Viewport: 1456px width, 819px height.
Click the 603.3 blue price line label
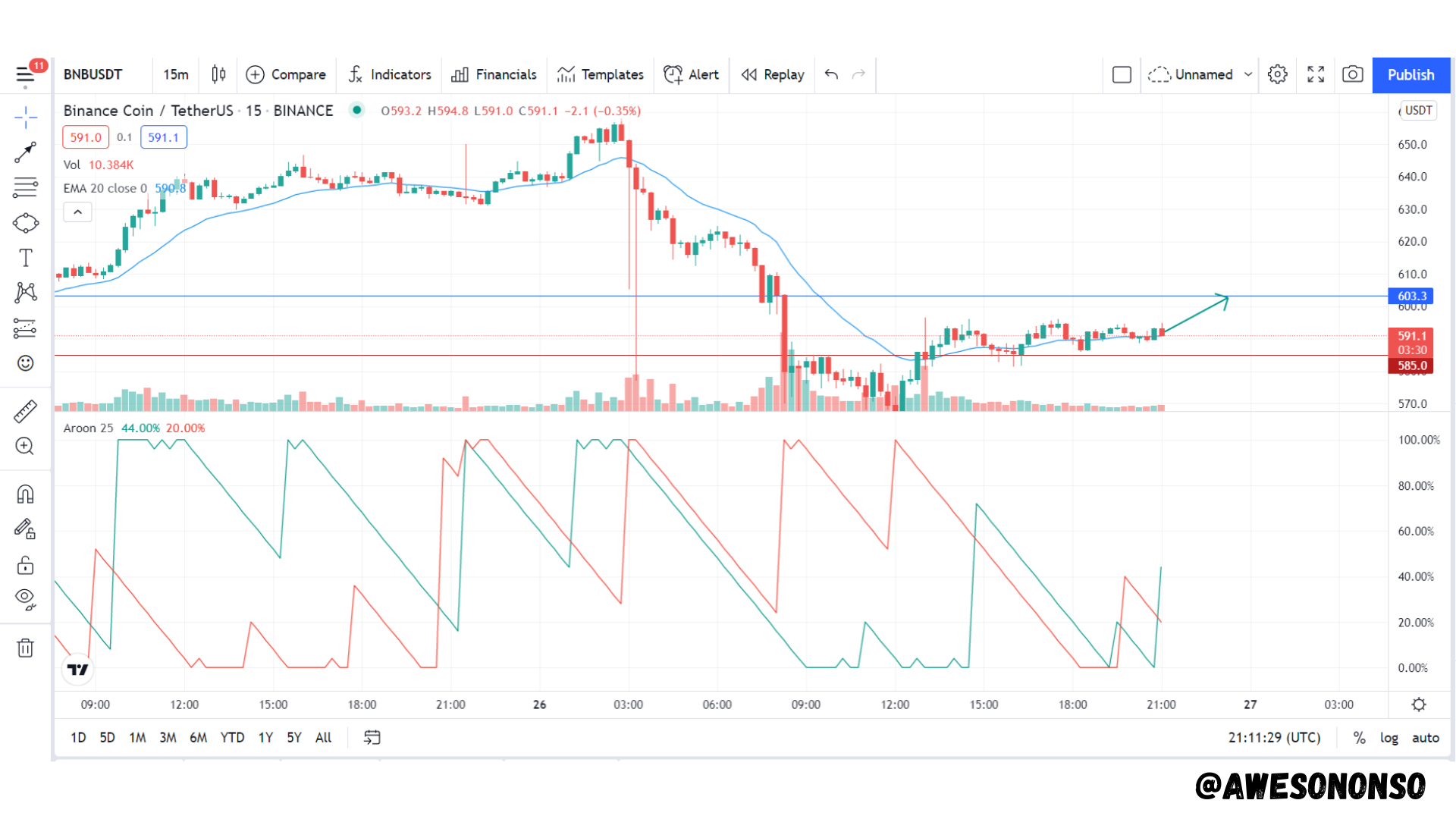point(1412,297)
